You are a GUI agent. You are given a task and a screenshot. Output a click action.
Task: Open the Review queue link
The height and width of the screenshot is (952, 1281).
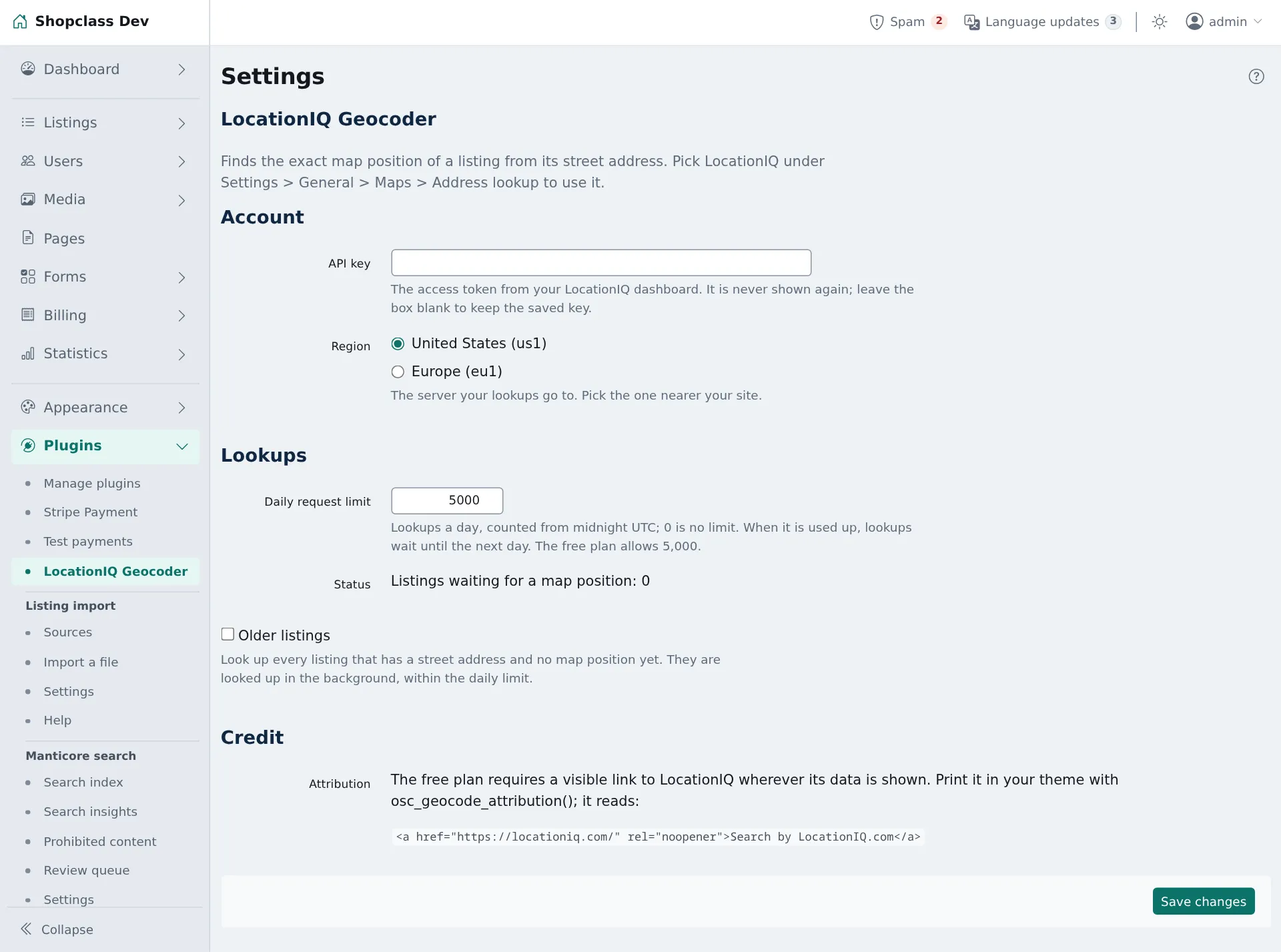point(86,871)
